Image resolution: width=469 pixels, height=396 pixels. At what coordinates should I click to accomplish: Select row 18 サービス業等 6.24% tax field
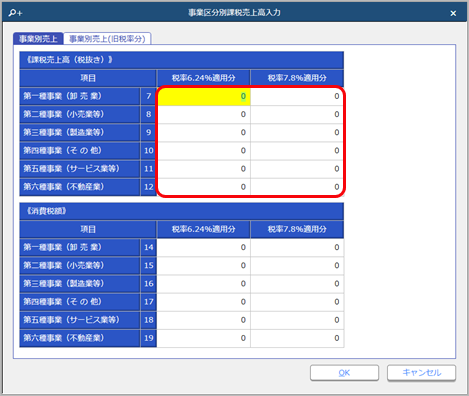pyautogui.click(x=203, y=320)
